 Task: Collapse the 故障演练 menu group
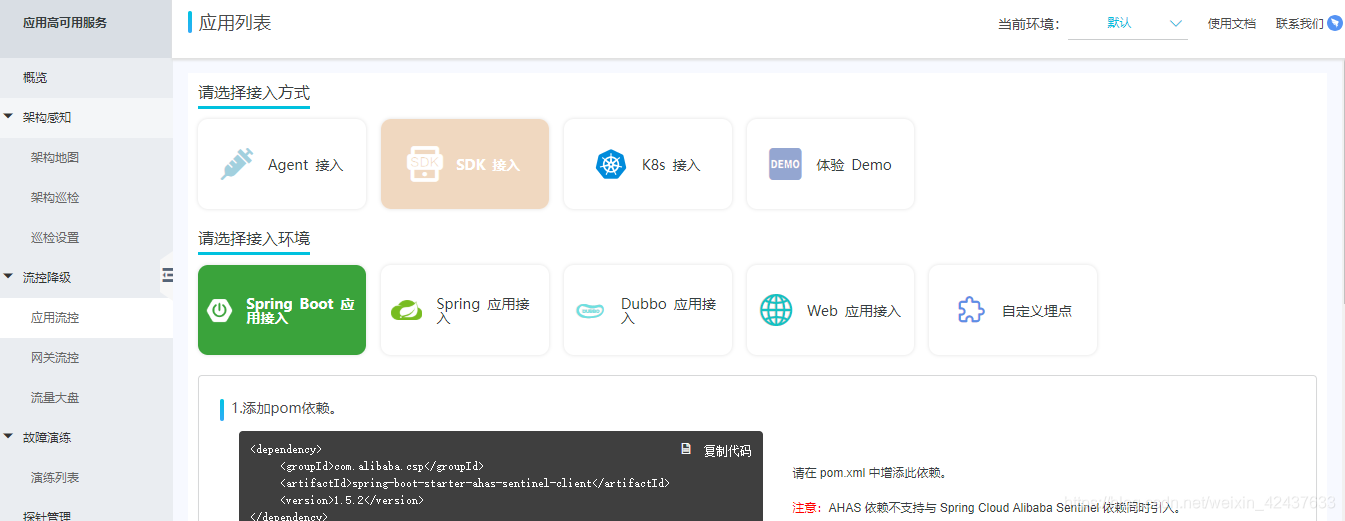coord(9,437)
